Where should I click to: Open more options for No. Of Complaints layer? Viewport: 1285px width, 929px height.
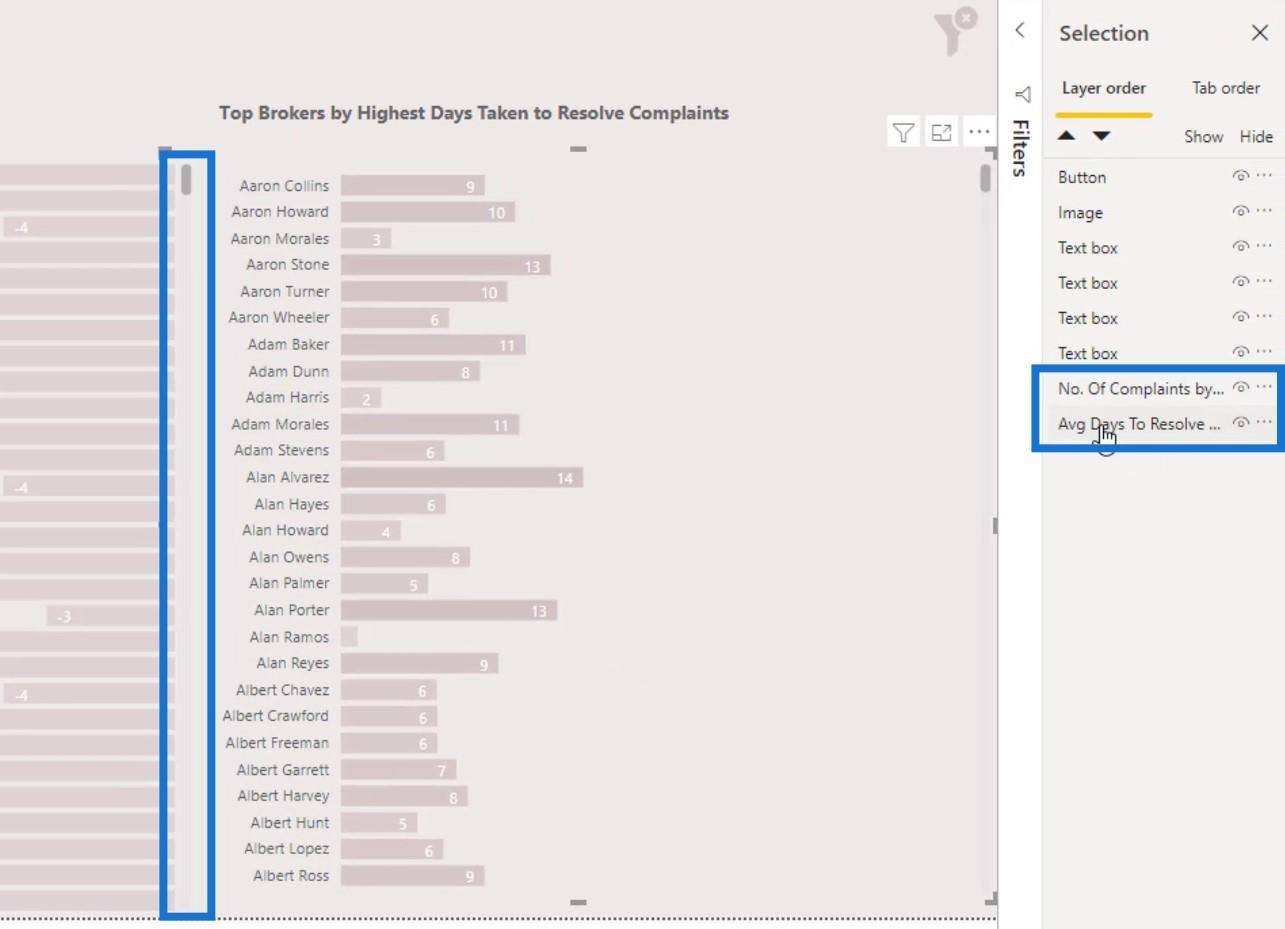click(x=1264, y=387)
